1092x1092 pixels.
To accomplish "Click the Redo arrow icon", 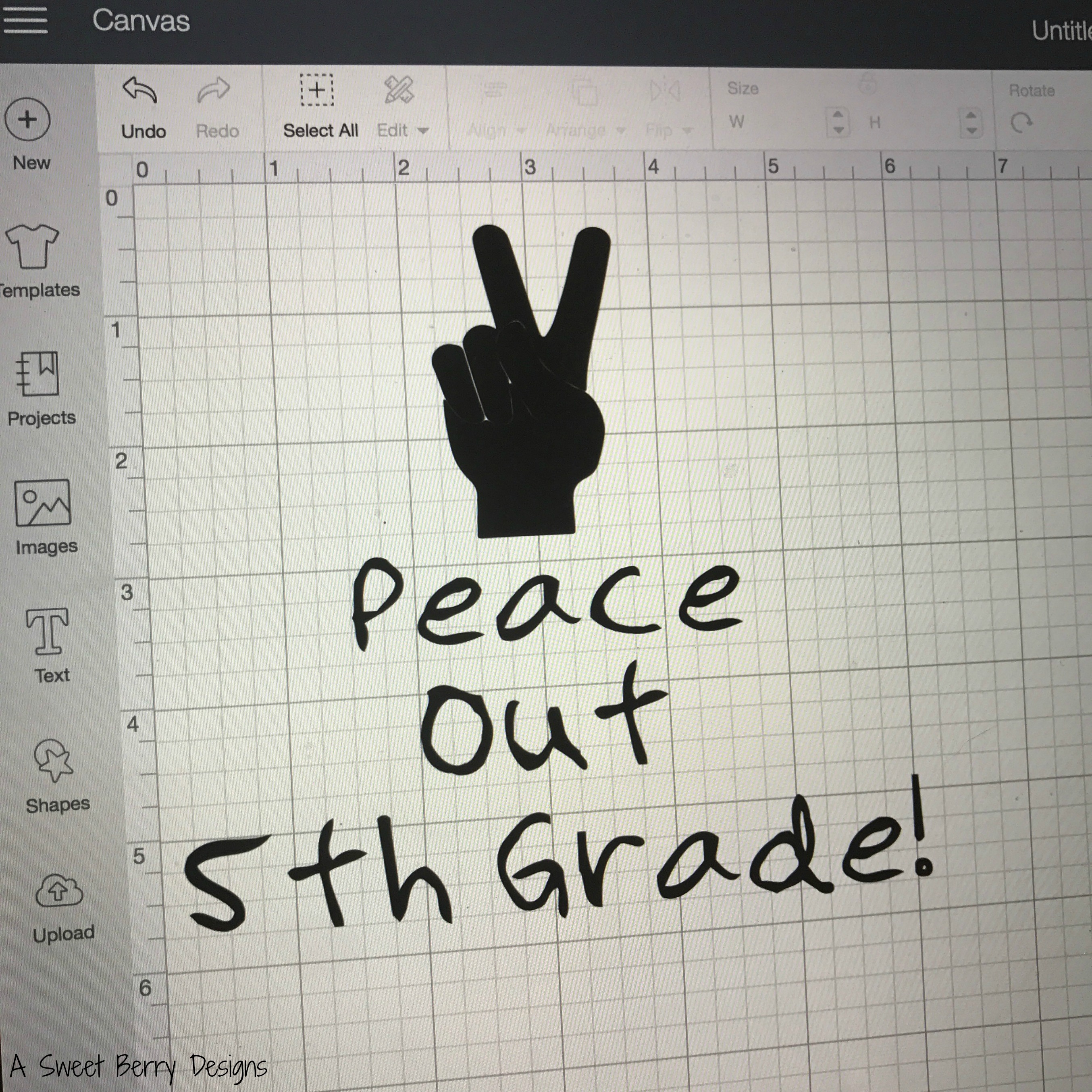I will point(214,90).
